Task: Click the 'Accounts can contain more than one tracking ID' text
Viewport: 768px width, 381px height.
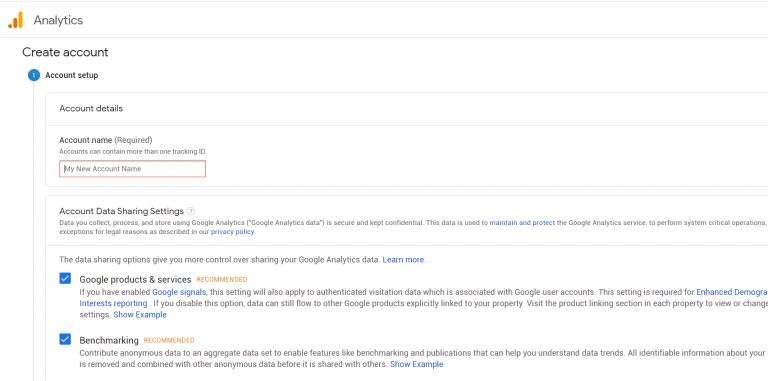Action: [x=133, y=152]
